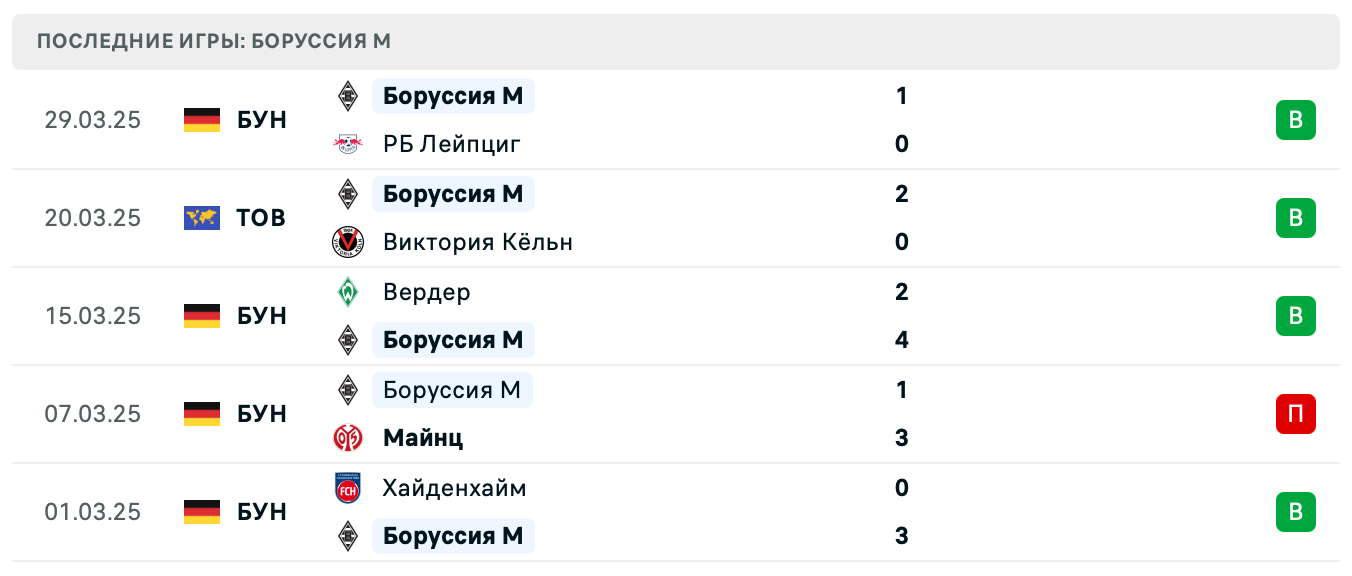Click the Heidenheim club crest
The height and width of the screenshot is (576, 1352).
[348, 488]
